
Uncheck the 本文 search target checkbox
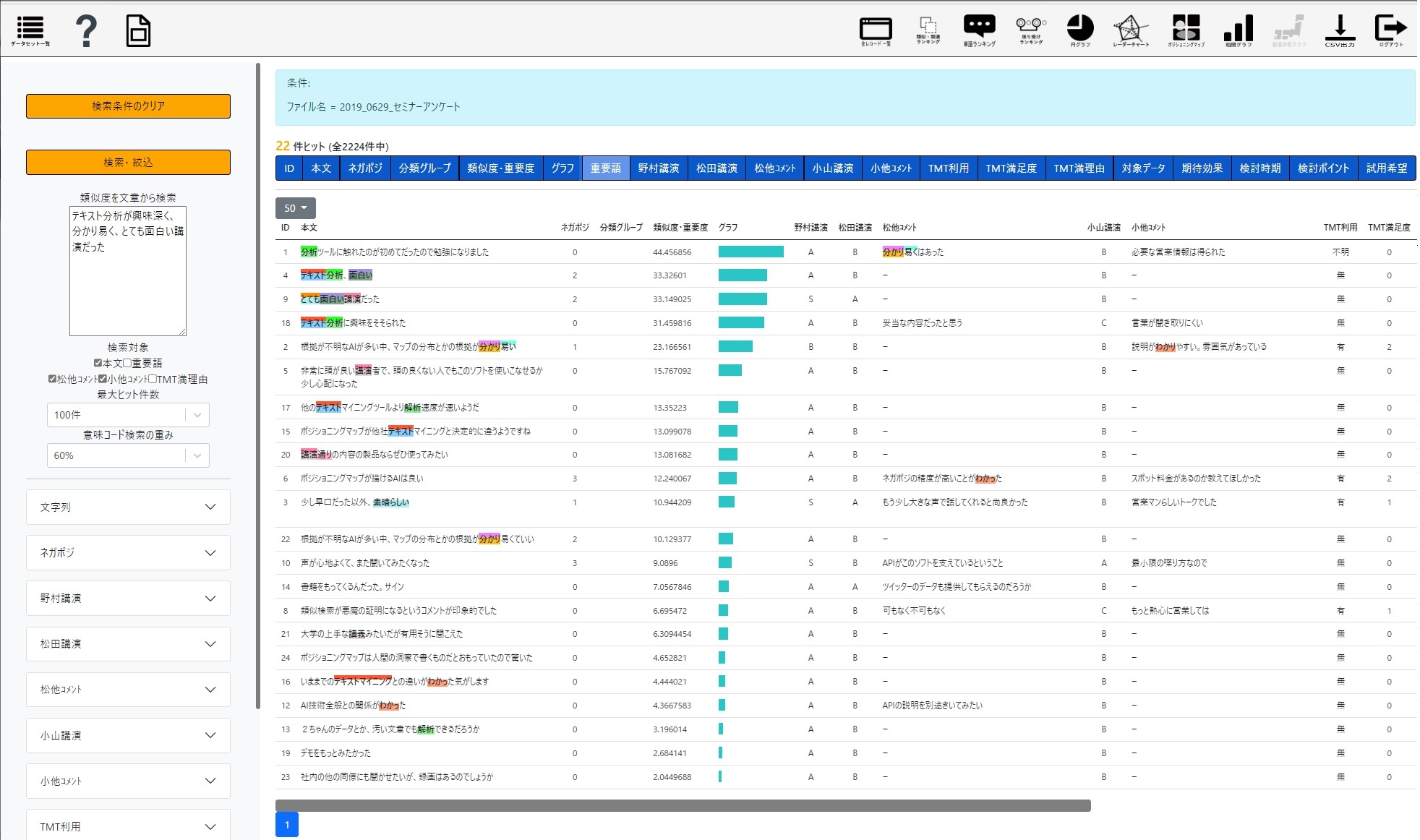click(x=98, y=363)
